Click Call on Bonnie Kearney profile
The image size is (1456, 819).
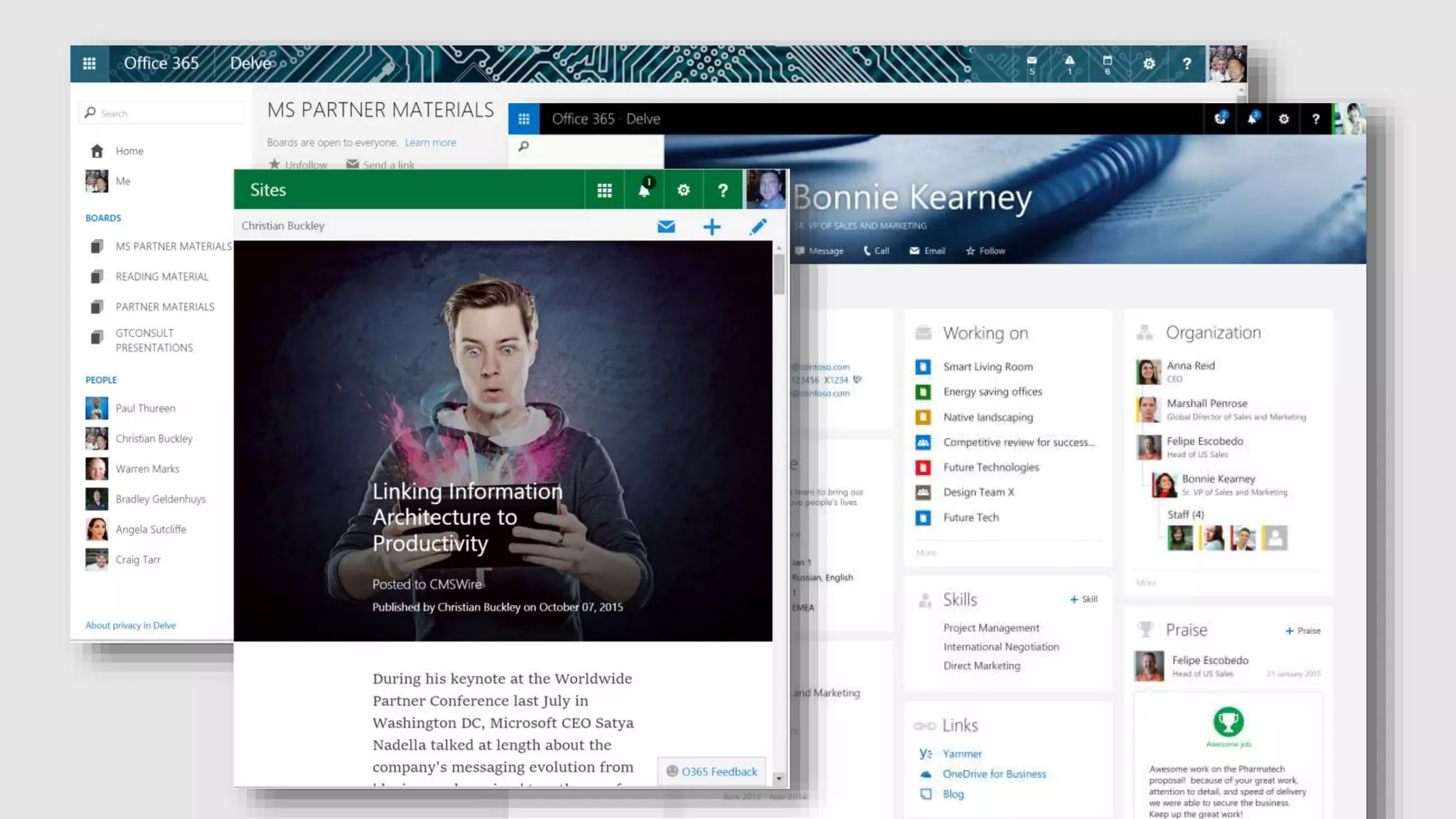[x=876, y=250]
